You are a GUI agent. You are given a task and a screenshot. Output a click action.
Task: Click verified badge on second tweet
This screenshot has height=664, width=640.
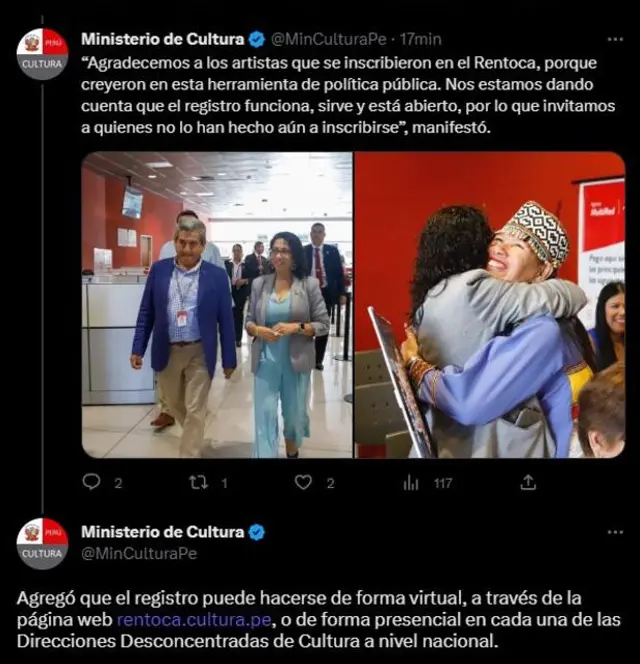click(257, 532)
